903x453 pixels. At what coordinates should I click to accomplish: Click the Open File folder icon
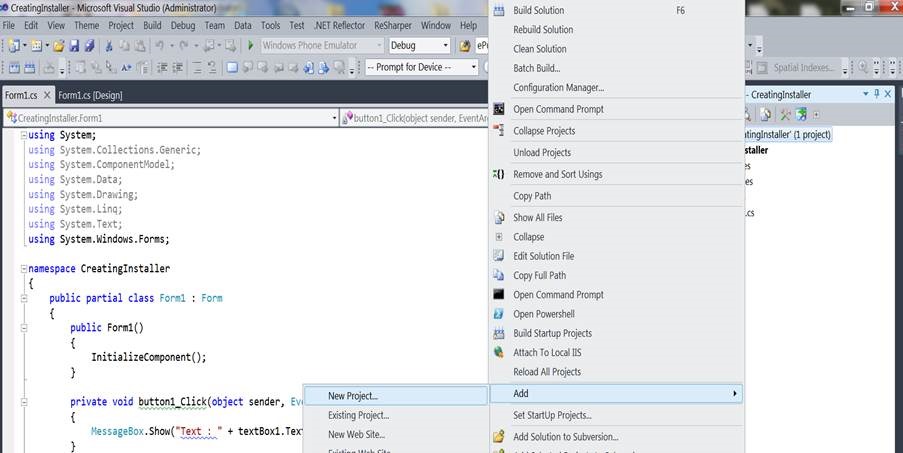59,46
